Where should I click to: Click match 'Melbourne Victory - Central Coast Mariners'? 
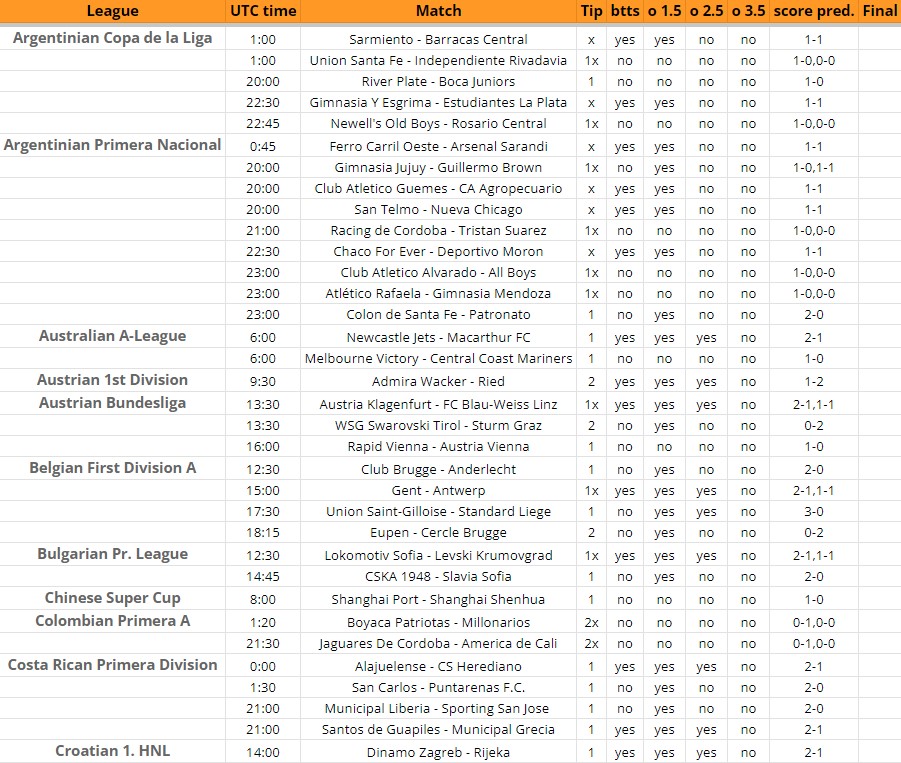438,359
